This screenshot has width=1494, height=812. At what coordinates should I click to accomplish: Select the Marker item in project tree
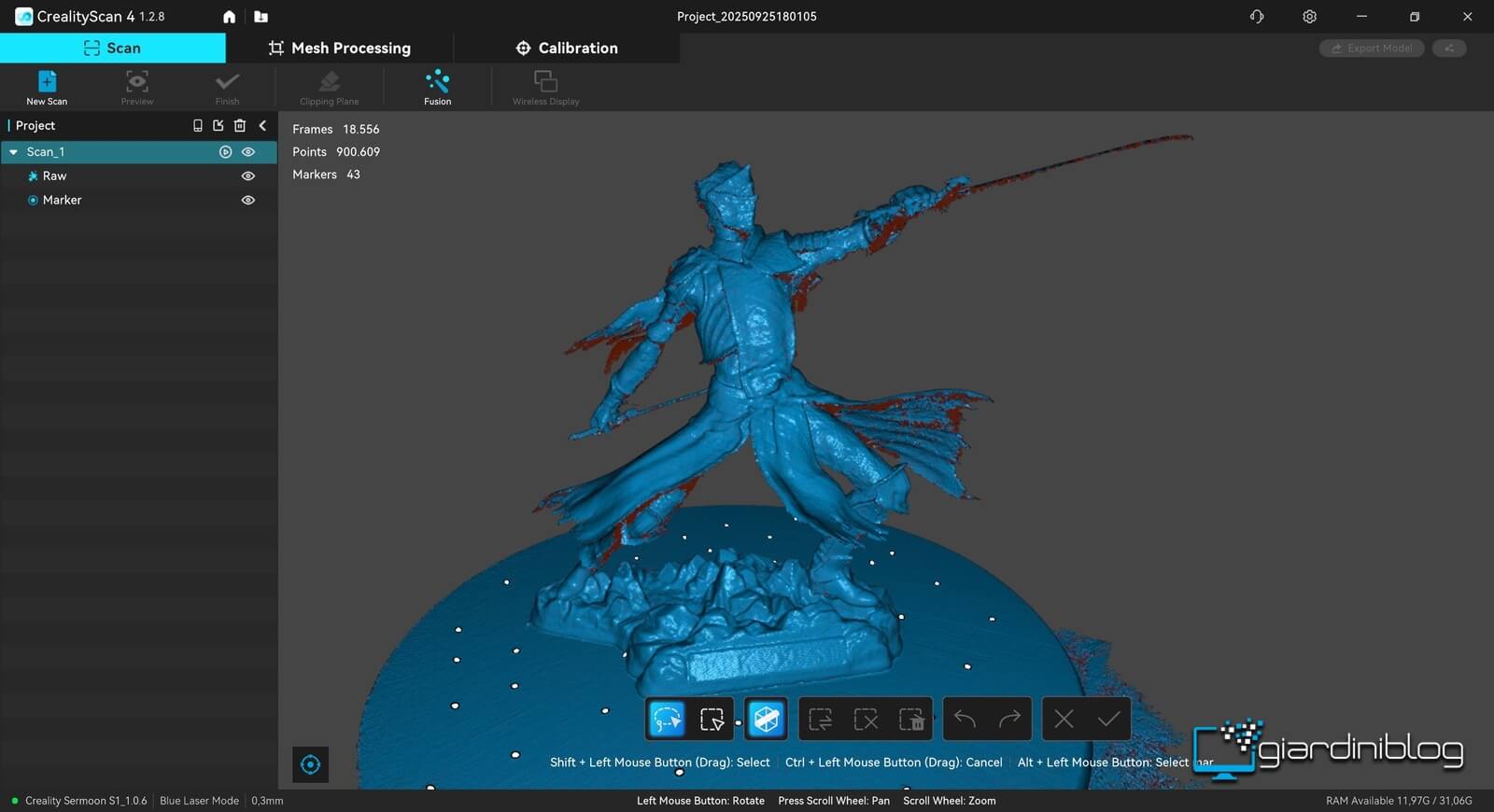(62, 200)
